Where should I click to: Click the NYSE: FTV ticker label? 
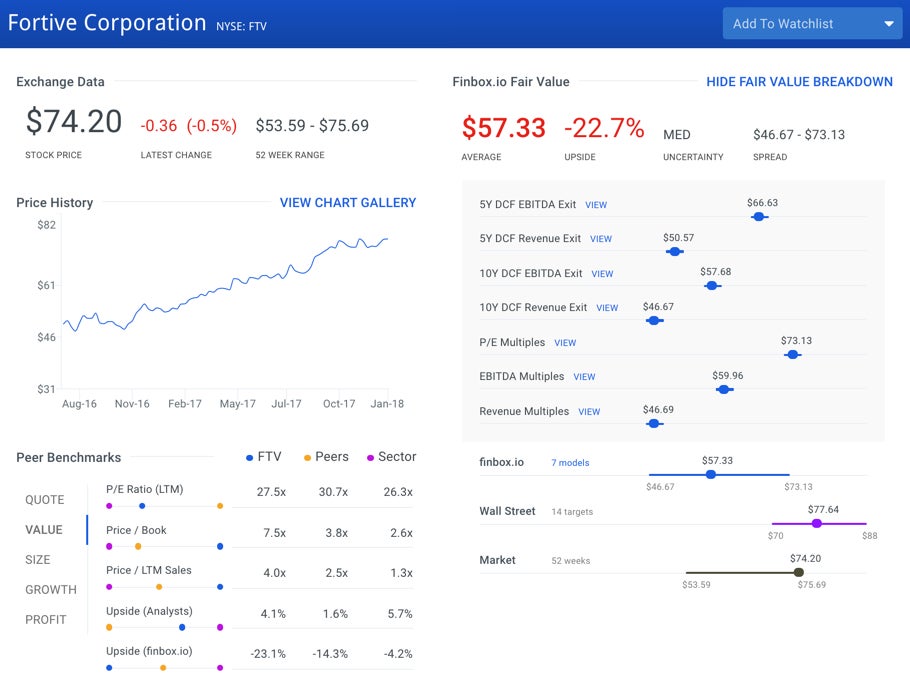[x=241, y=26]
